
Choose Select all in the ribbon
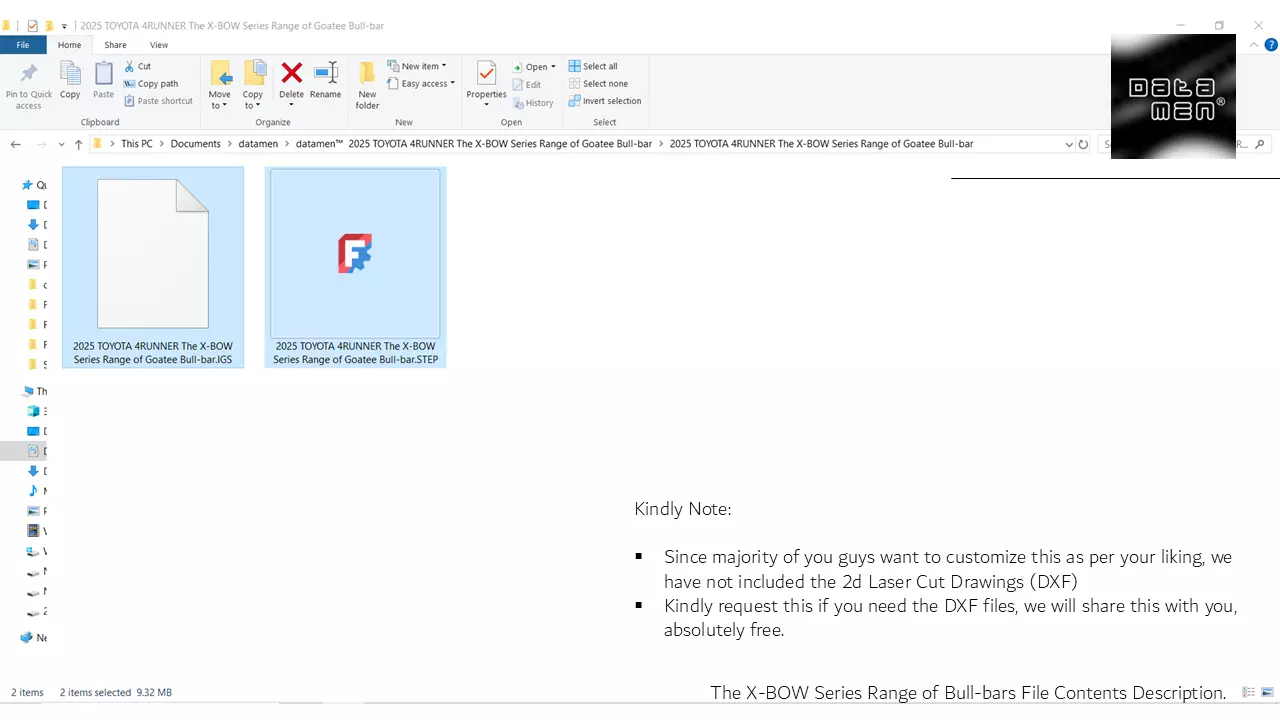pyautogui.click(x=593, y=66)
